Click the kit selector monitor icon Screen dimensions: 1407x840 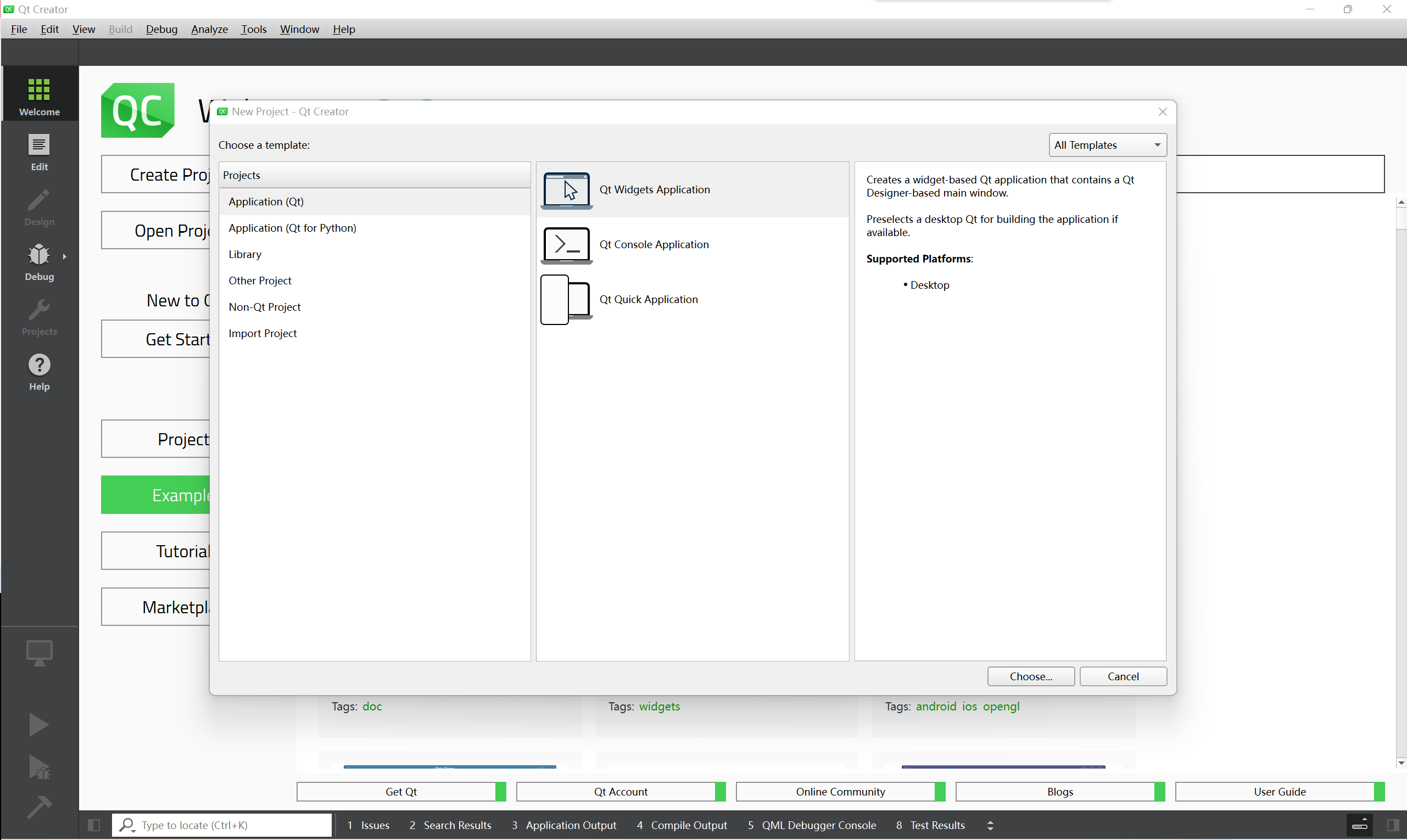click(39, 653)
